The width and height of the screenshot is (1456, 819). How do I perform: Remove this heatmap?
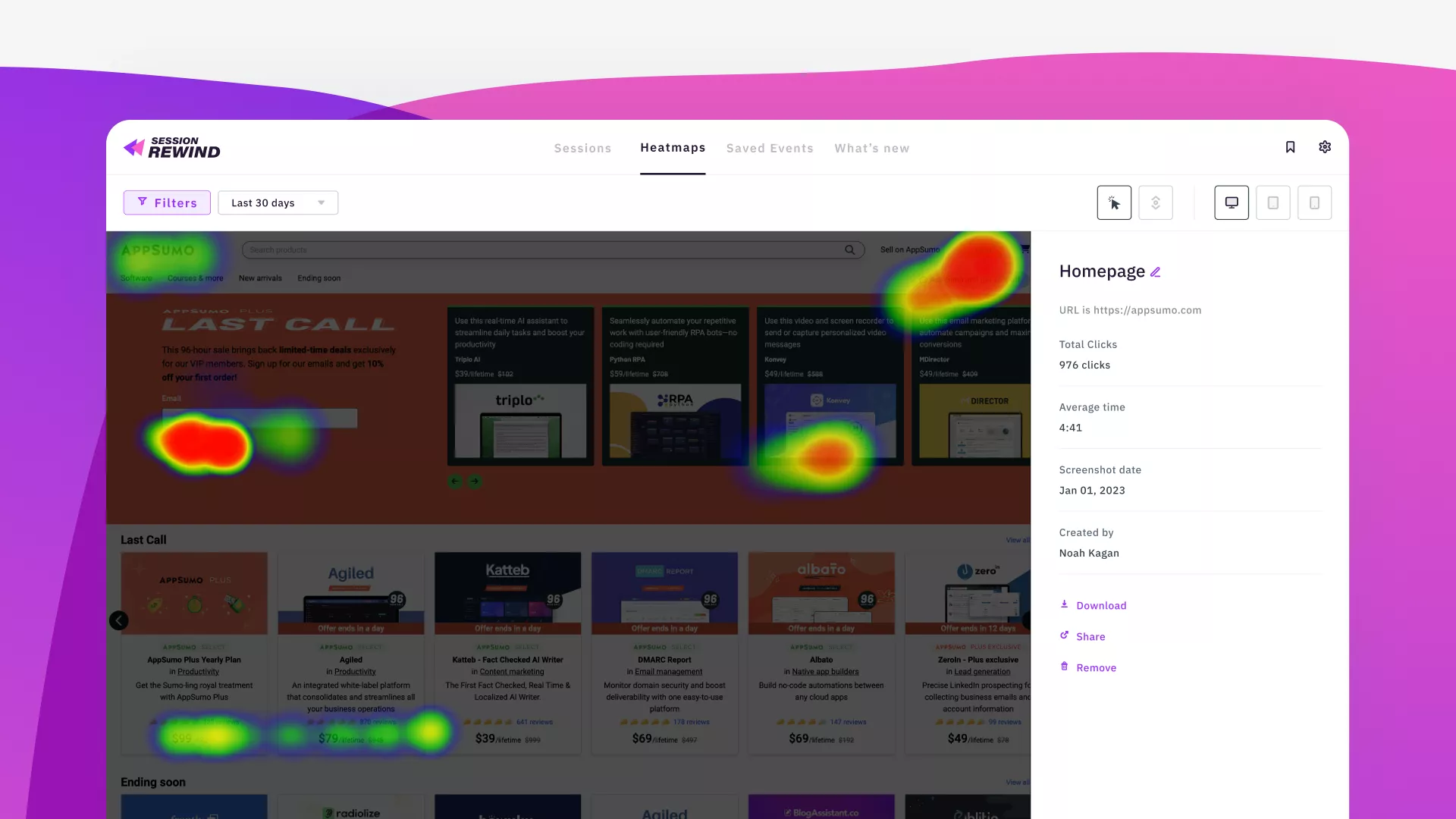(1096, 667)
